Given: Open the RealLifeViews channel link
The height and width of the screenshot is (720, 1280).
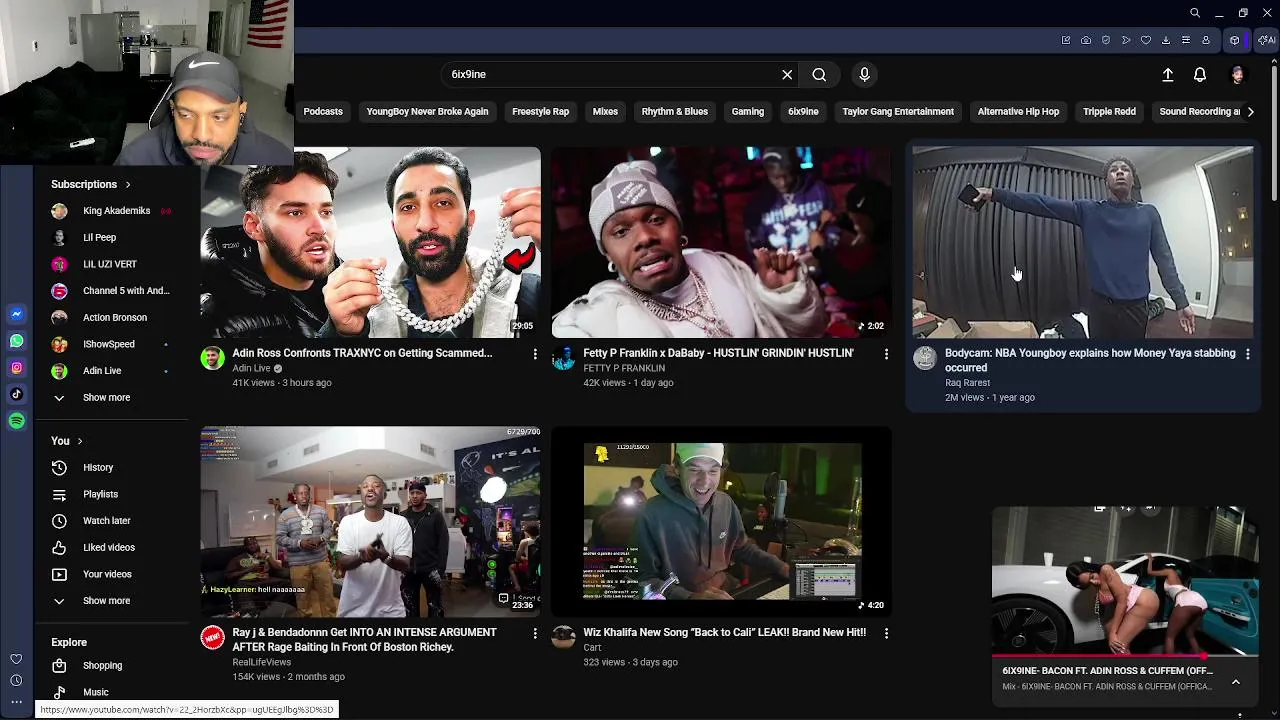Looking at the screenshot, I should point(261,662).
